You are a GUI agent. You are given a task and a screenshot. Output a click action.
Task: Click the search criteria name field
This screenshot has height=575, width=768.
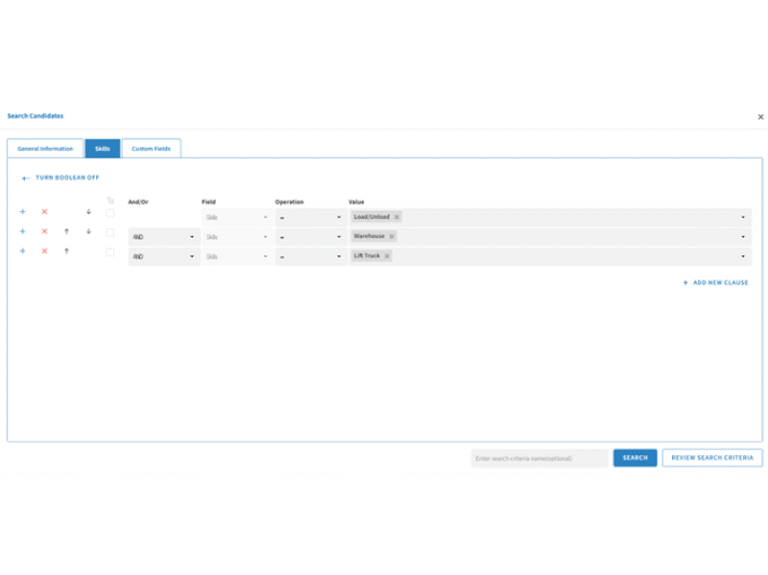pos(539,458)
